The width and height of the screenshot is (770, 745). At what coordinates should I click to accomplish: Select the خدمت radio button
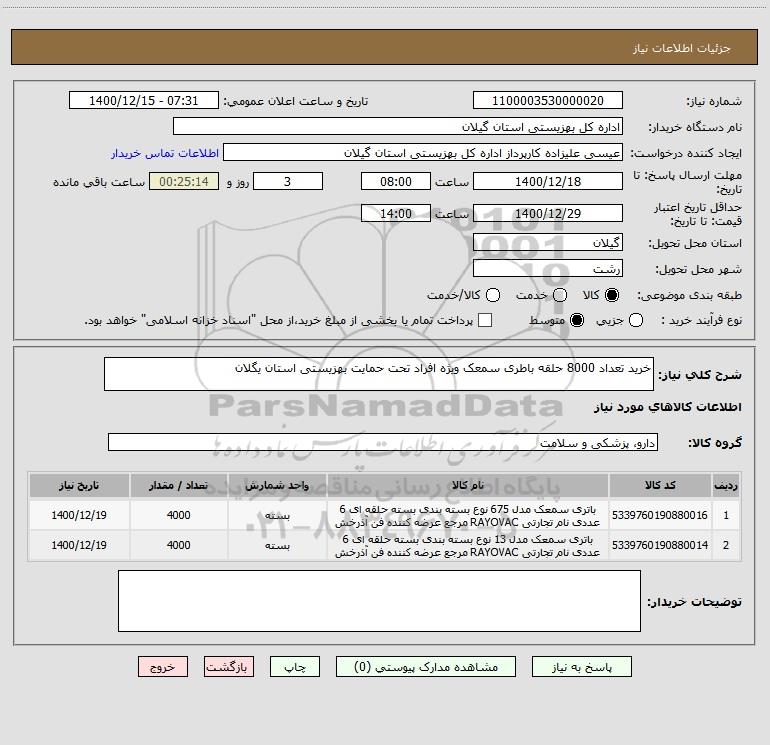pyautogui.click(x=560, y=295)
